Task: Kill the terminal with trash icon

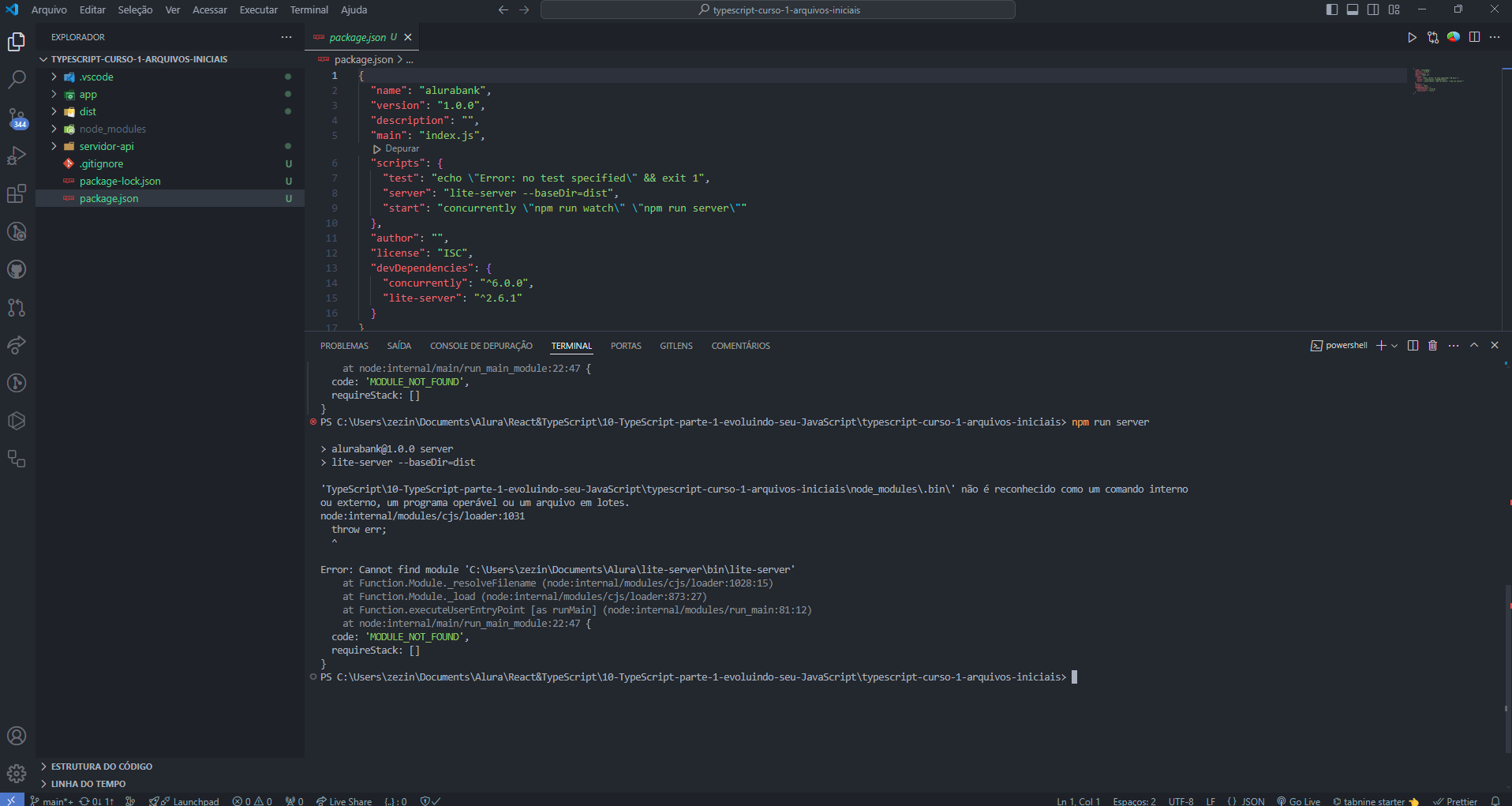Action: coord(1433,345)
